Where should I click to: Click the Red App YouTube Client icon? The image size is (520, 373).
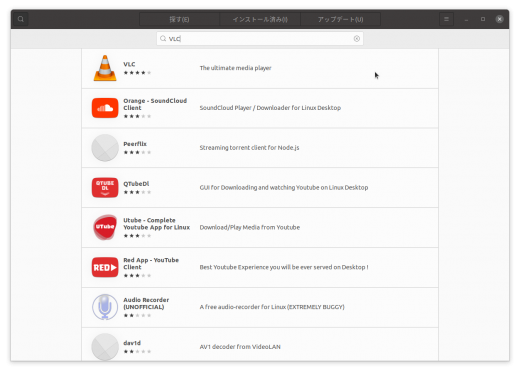tap(105, 267)
